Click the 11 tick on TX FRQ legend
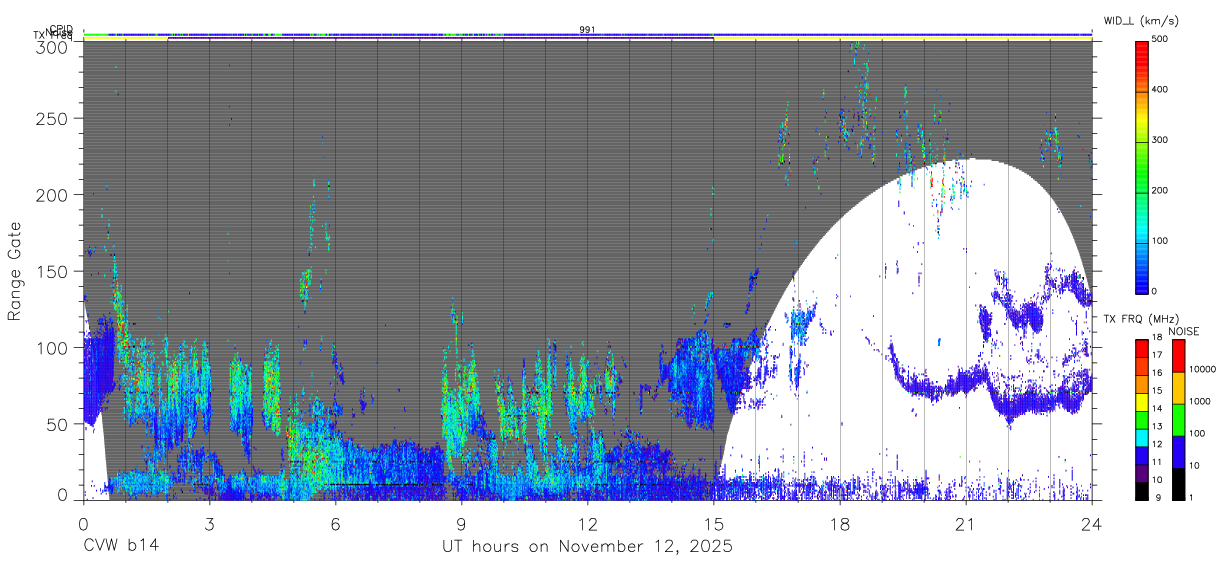Screen dimensions: 1228x567 pyautogui.click(x=1158, y=462)
